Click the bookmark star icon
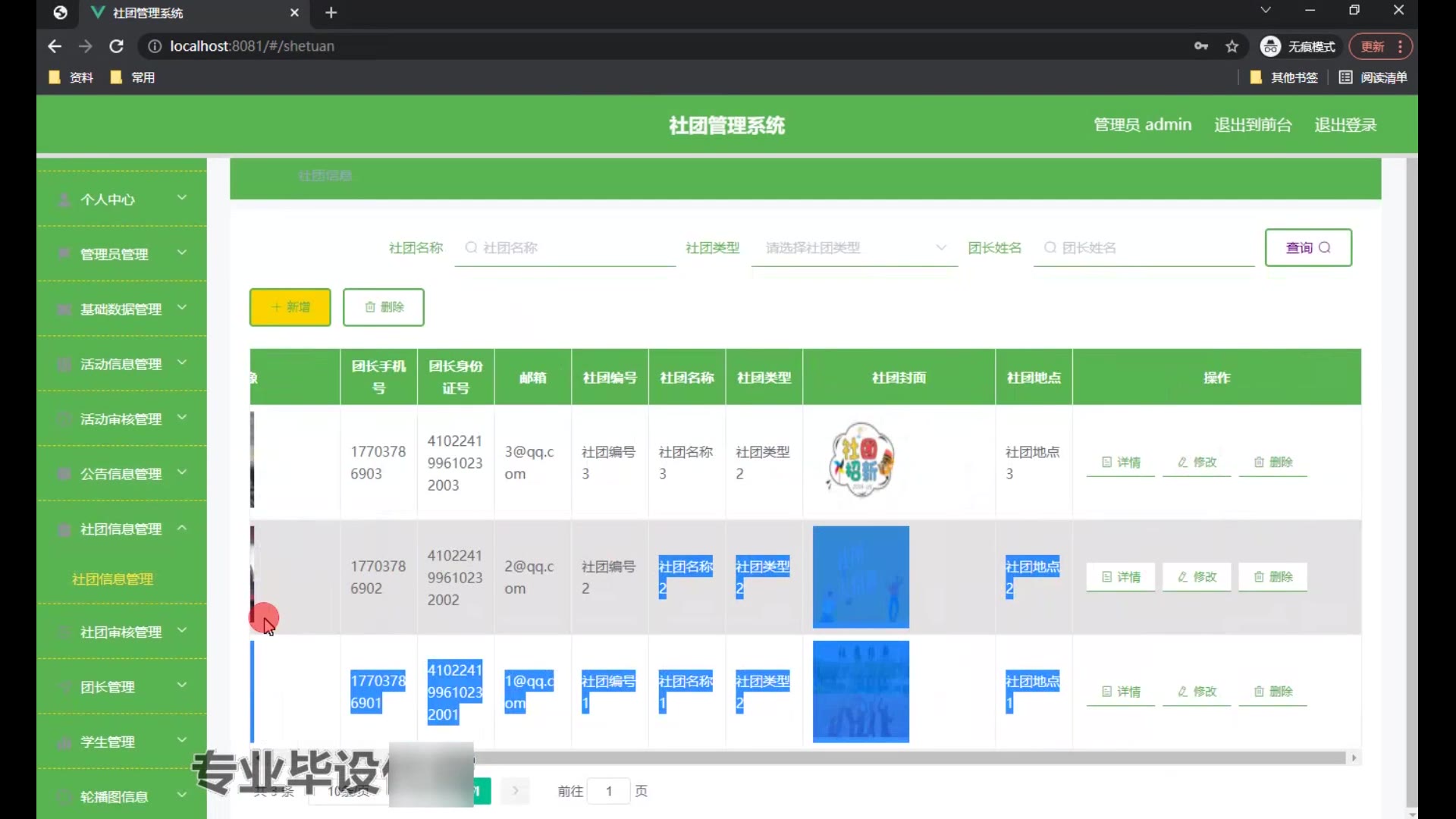Screen dimensions: 1456x819 point(1232,46)
